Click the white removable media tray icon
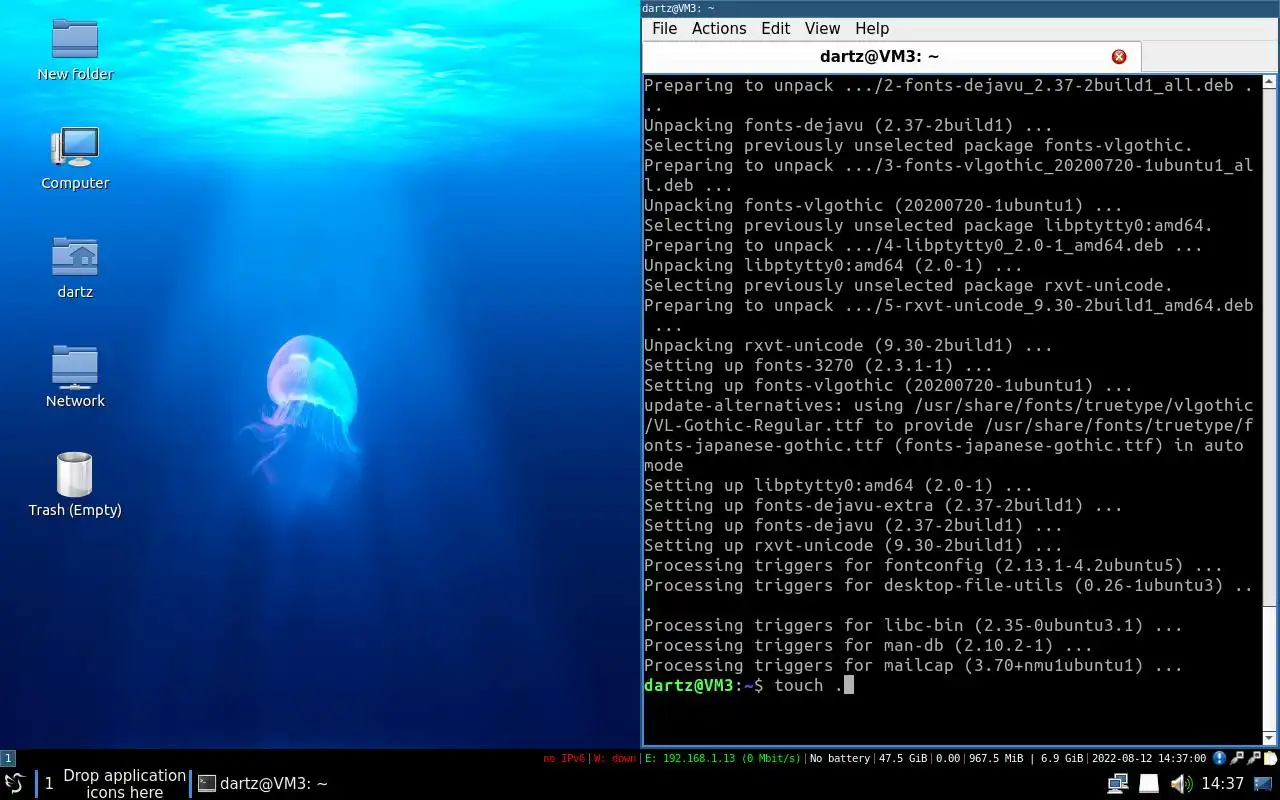1280x800 pixels. coord(1149,784)
